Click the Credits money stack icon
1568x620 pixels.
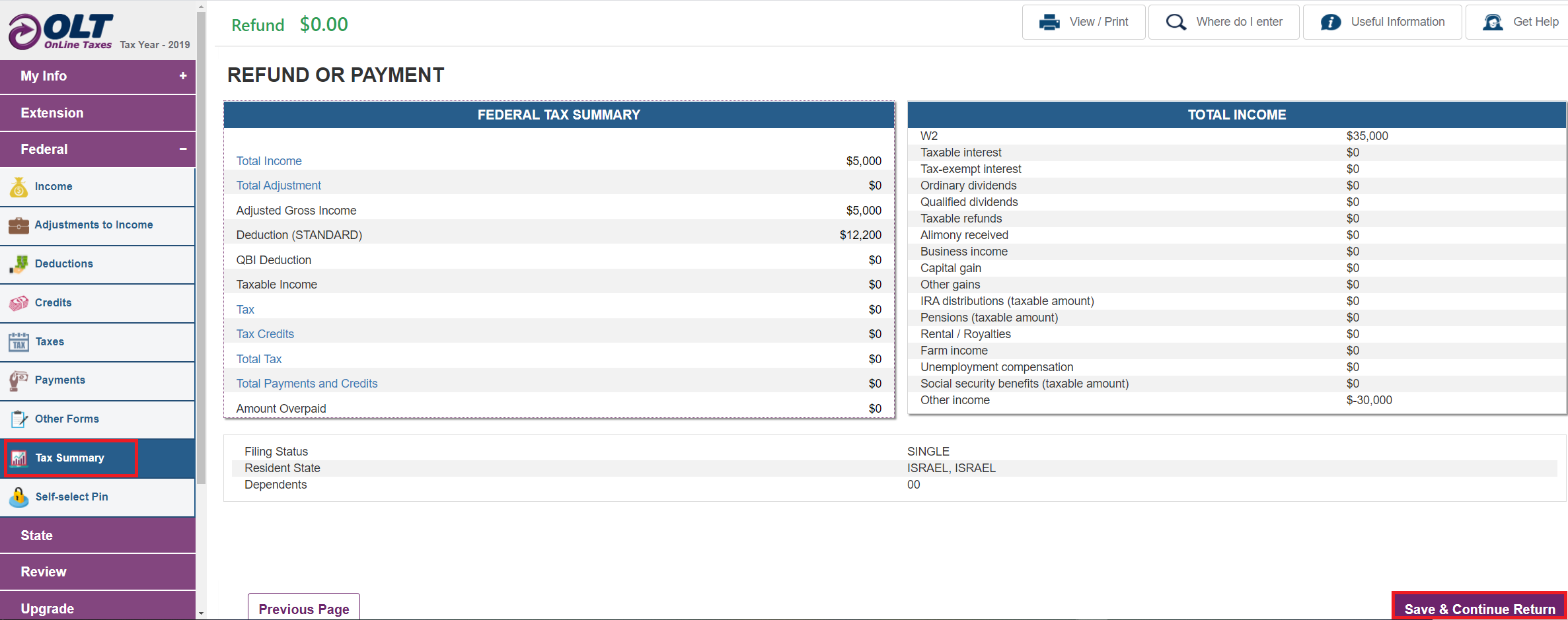pos(19,303)
